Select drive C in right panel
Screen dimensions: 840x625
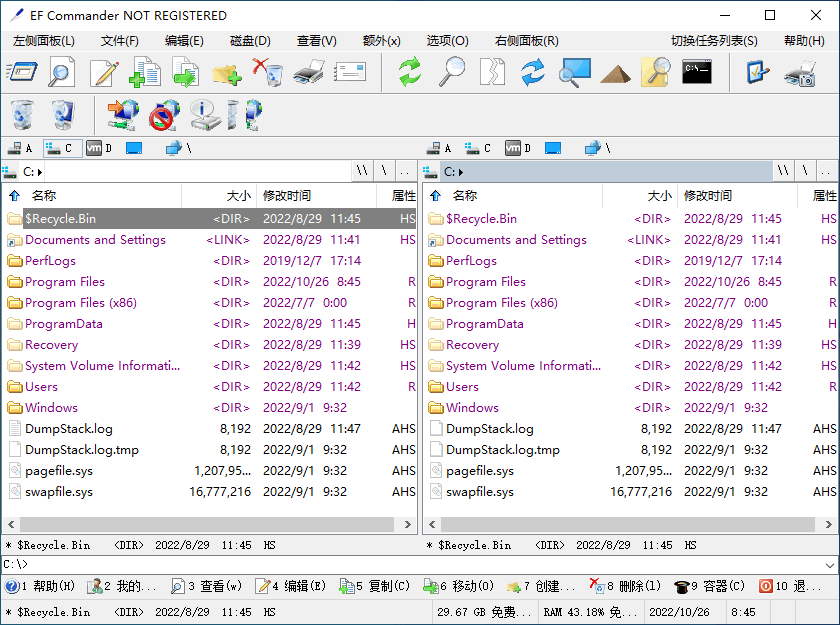pyautogui.click(x=478, y=148)
